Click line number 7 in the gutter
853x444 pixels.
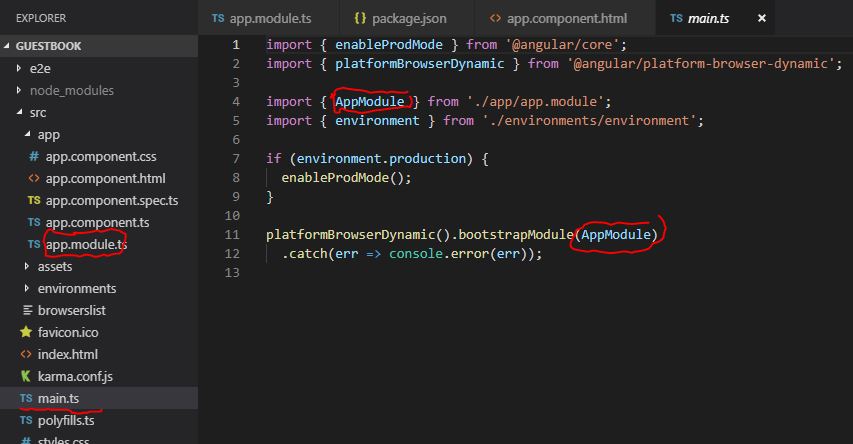[235, 159]
